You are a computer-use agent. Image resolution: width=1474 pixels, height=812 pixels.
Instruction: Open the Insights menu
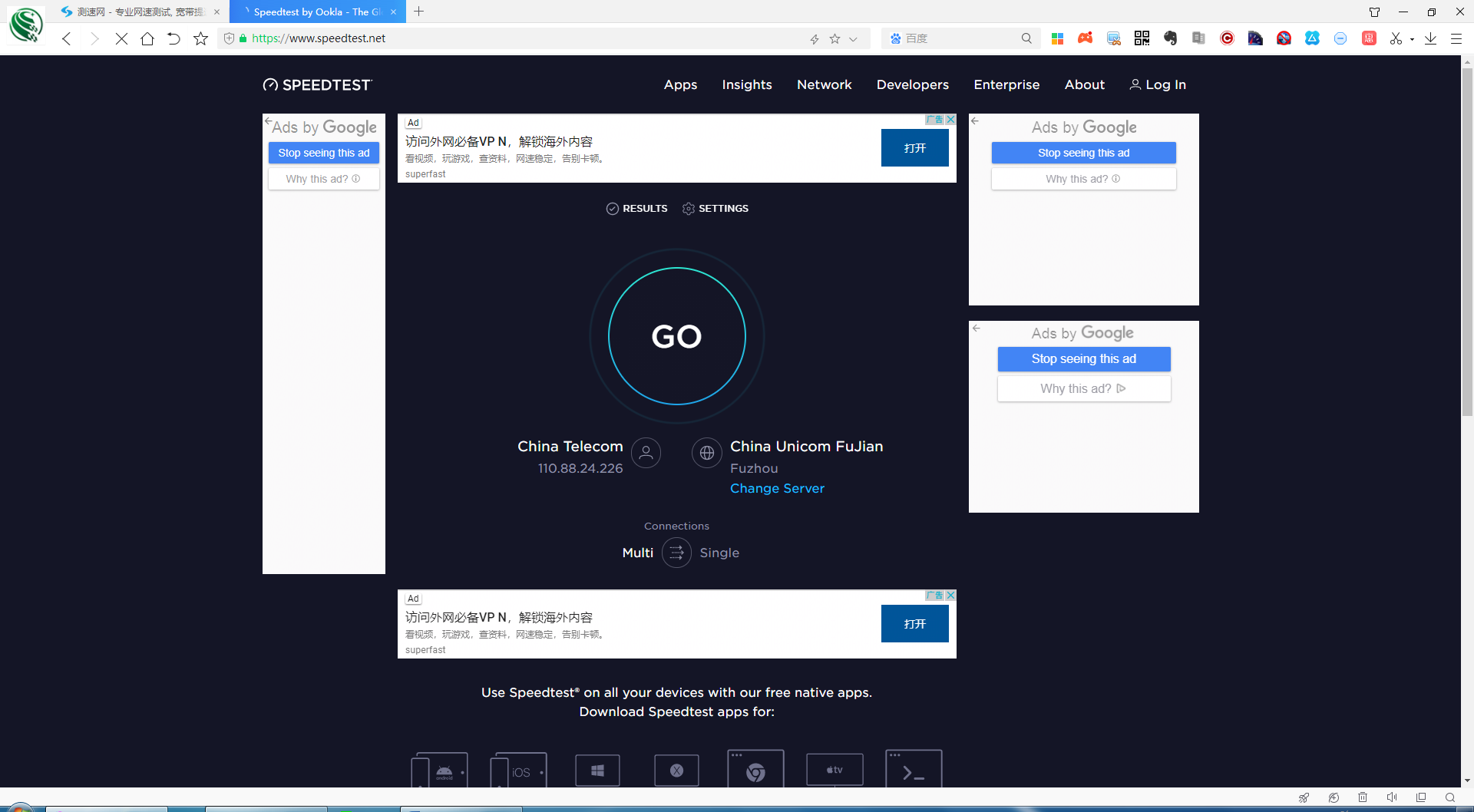click(x=747, y=84)
